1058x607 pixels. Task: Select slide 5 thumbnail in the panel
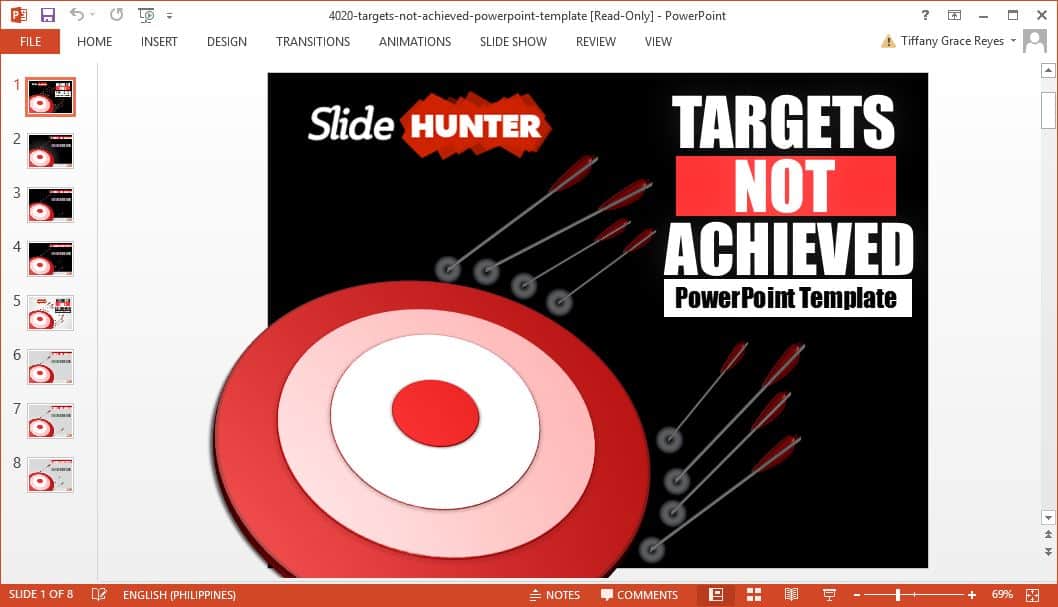coord(49,312)
